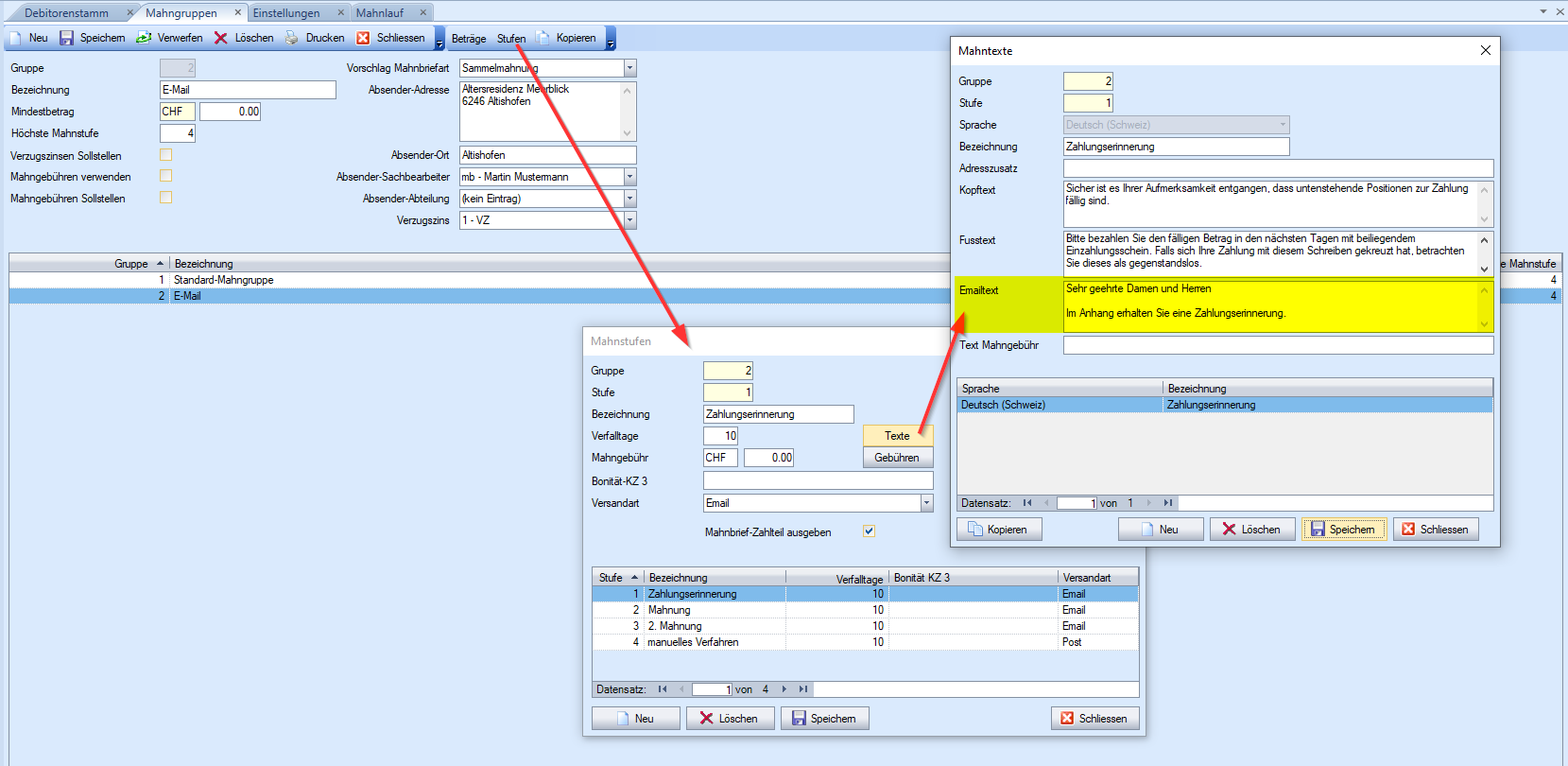This screenshot has width=1568, height=766.
Task: Toggle the Verzugszinsen Sollstellen checkbox
Action: tap(166, 155)
